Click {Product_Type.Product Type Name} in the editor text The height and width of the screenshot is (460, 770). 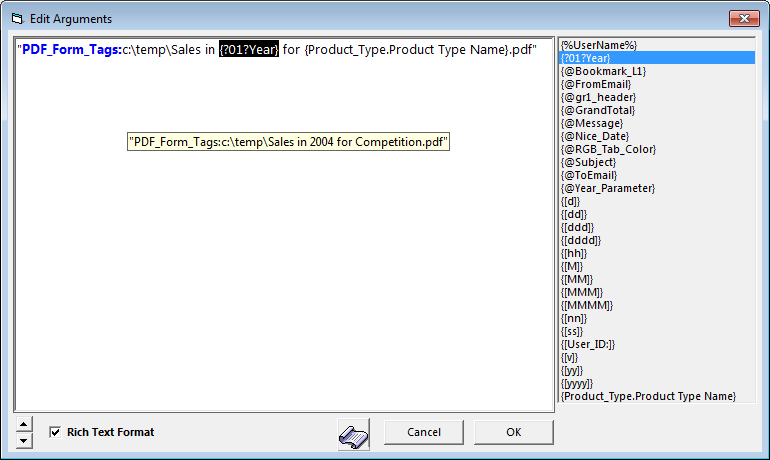407,50
